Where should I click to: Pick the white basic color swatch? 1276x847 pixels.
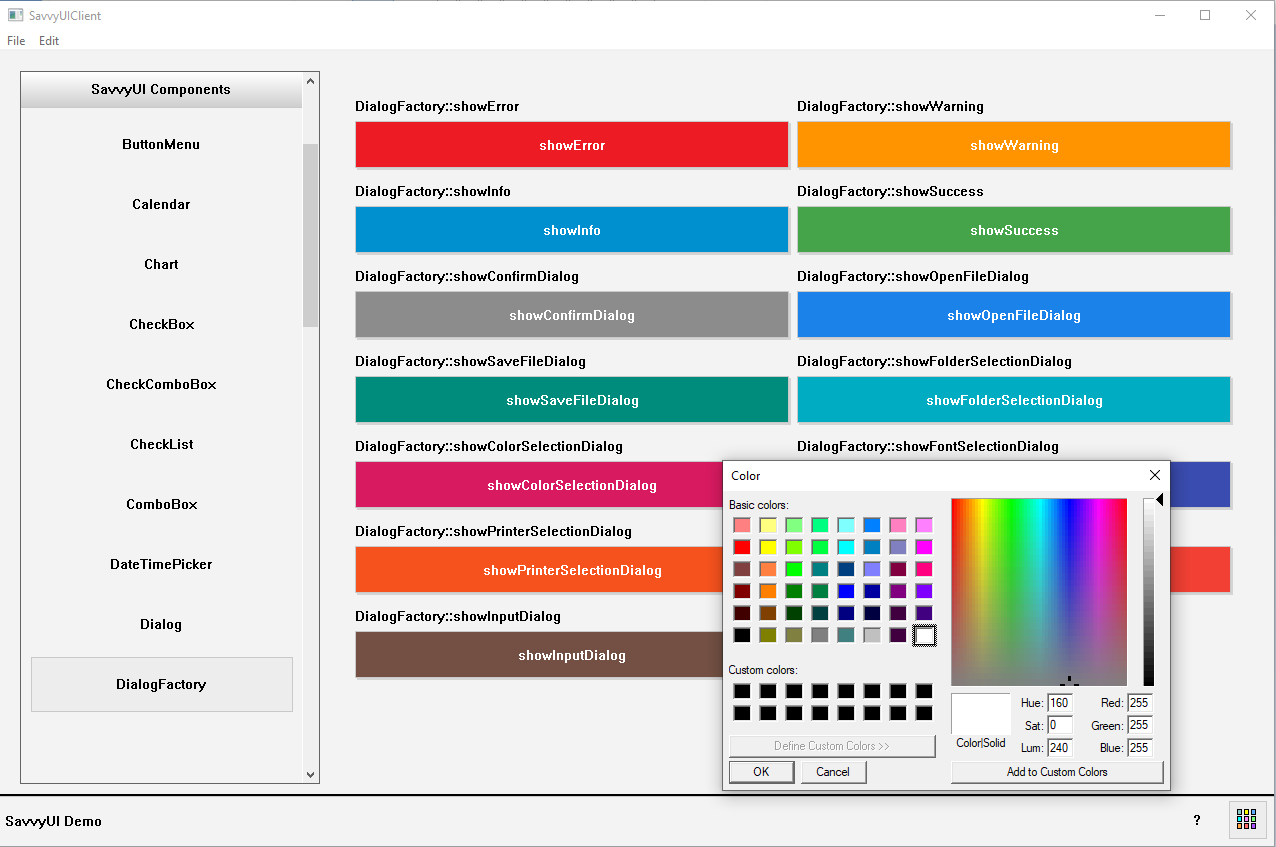pos(924,635)
